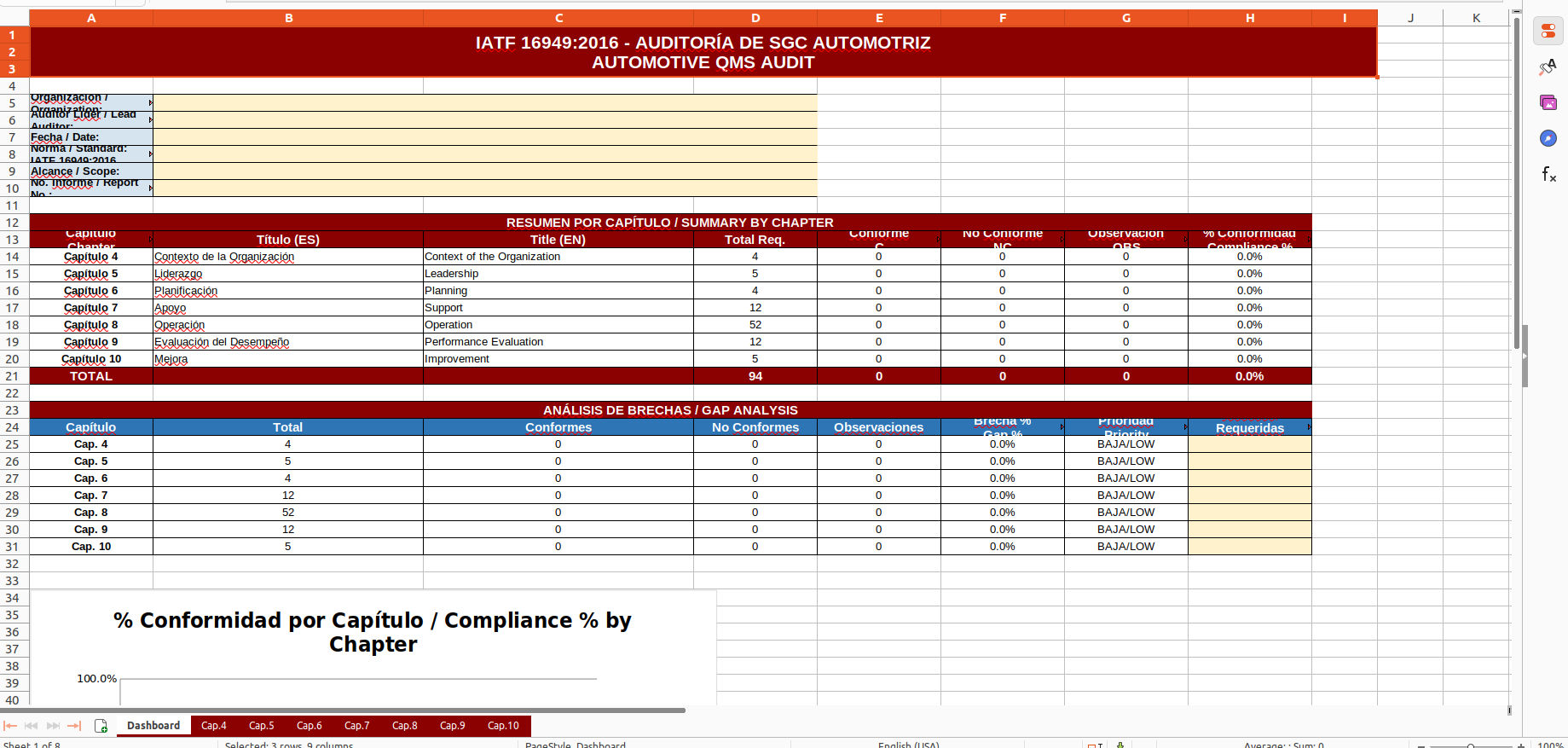Click the Alcance / Scope input cell
Screen dimensions: 1568x748
(485, 171)
